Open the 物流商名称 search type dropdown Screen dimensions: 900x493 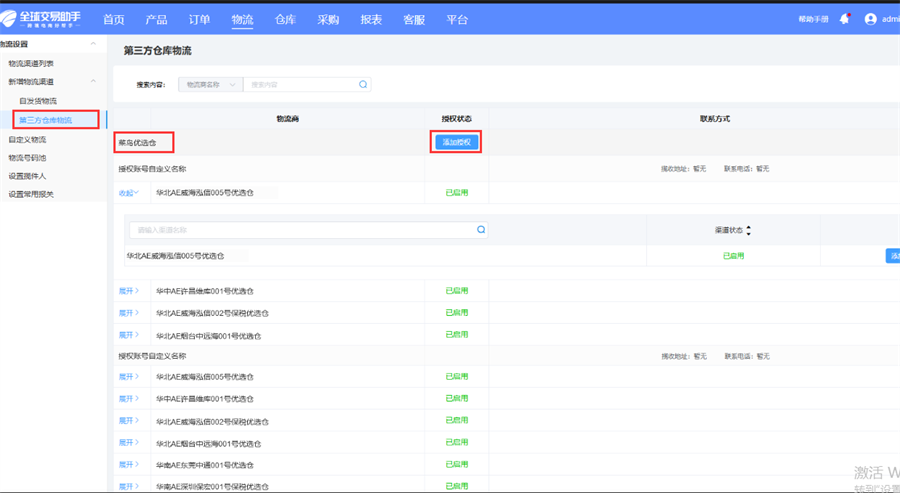click(211, 84)
